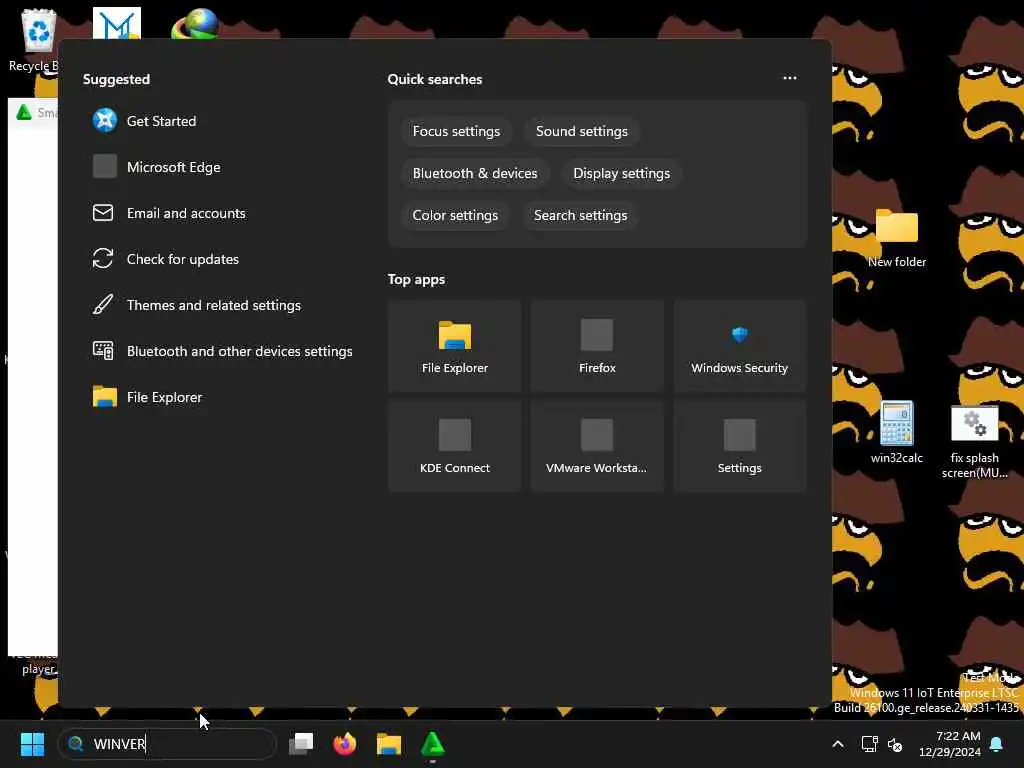This screenshot has height=768, width=1024.
Task: Select the blue M desktop icon
Action: (117, 24)
